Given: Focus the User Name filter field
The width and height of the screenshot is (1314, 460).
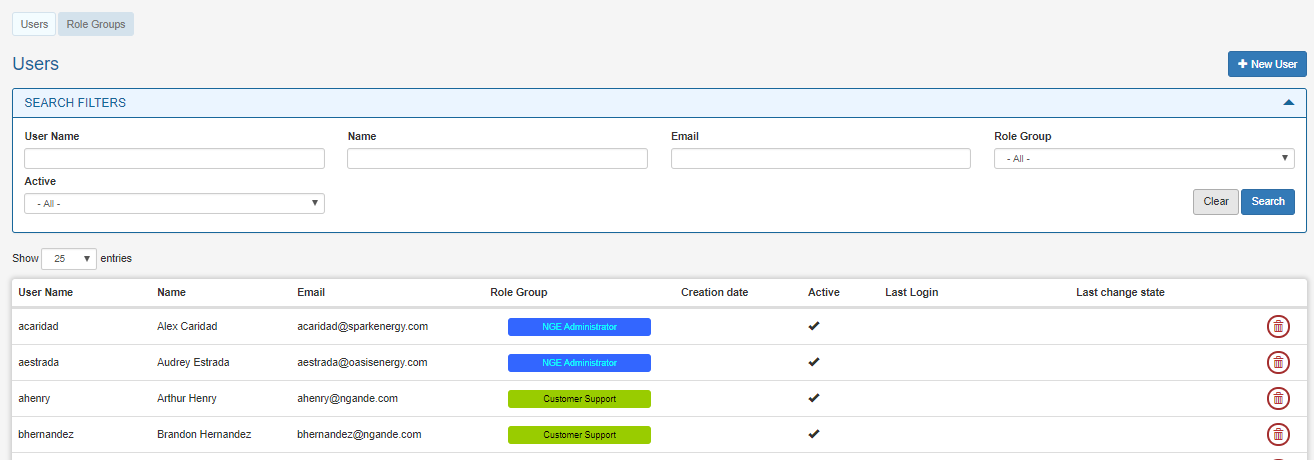Looking at the screenshot, I should point(174,158).
